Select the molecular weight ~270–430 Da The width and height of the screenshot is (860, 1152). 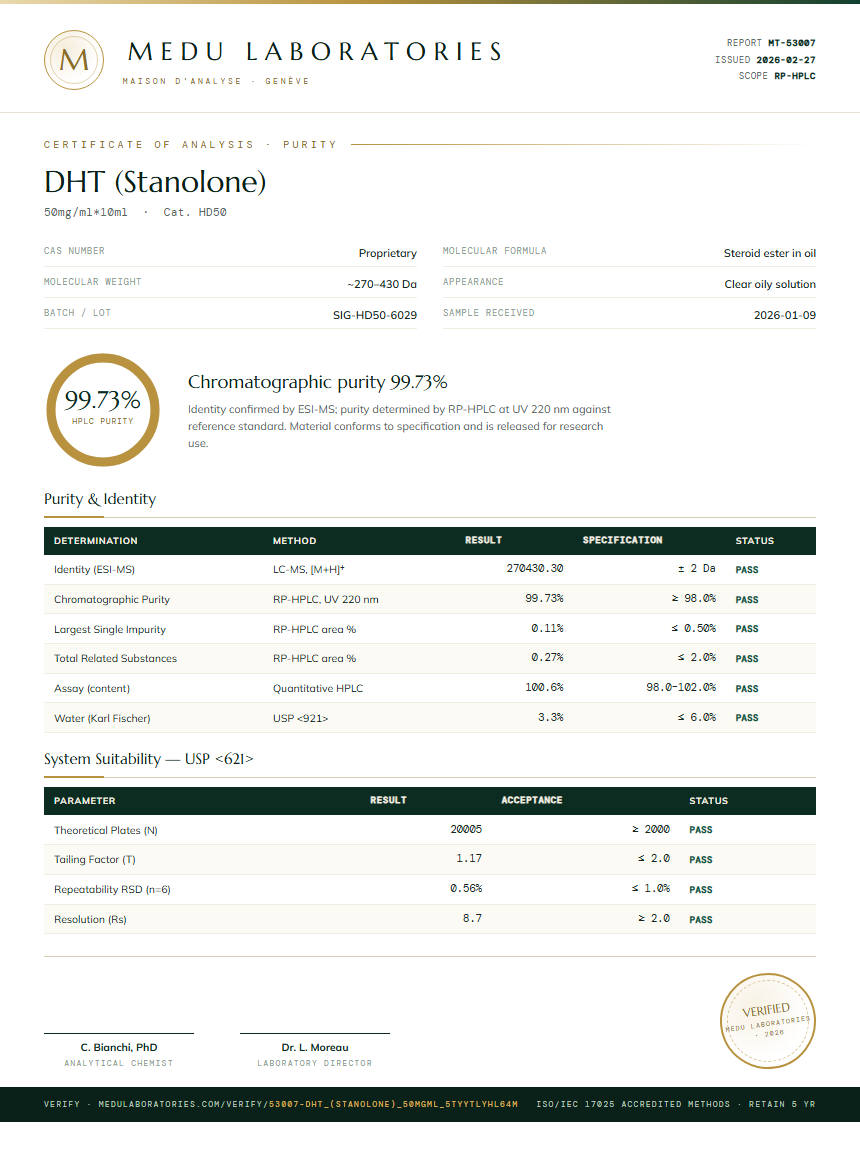(382, 284)
